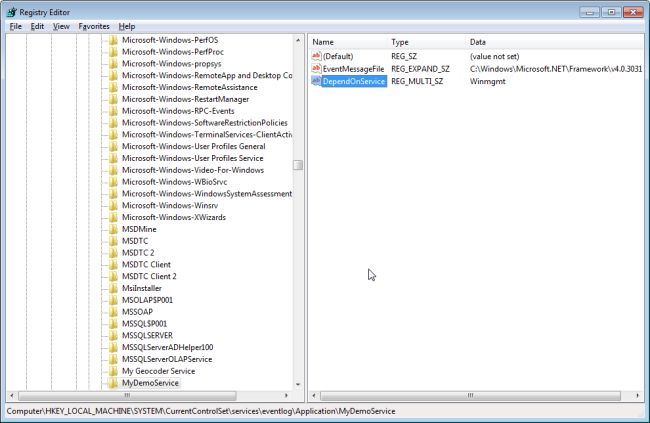650x423 pixels.
Task: Select Microsoft-Windows-User Profiles General key
Action: [x=194, y=146]
